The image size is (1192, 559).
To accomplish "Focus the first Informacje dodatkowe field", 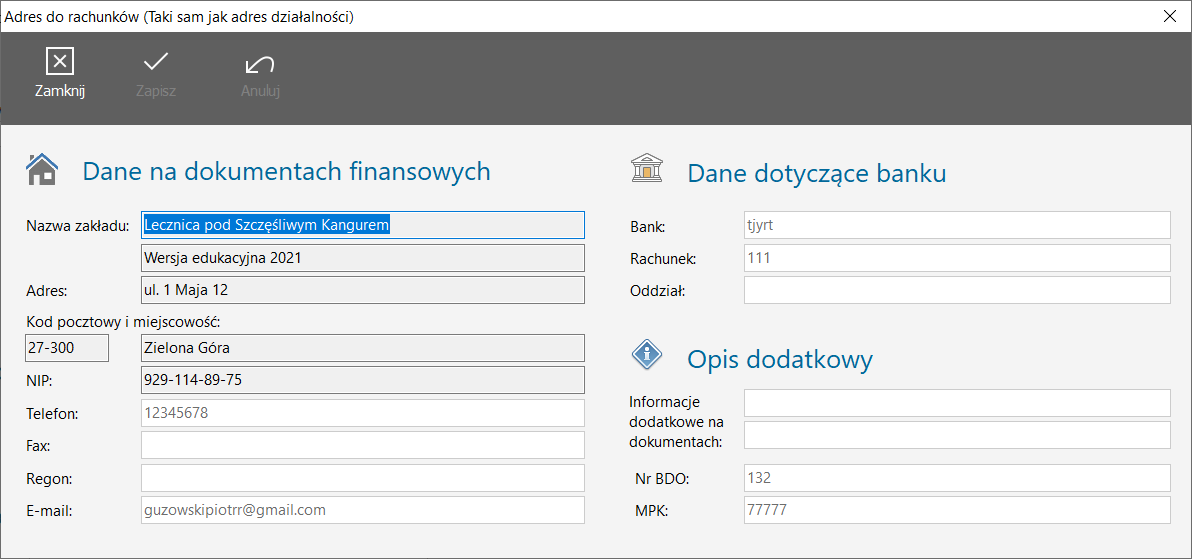I will (957, 403).
